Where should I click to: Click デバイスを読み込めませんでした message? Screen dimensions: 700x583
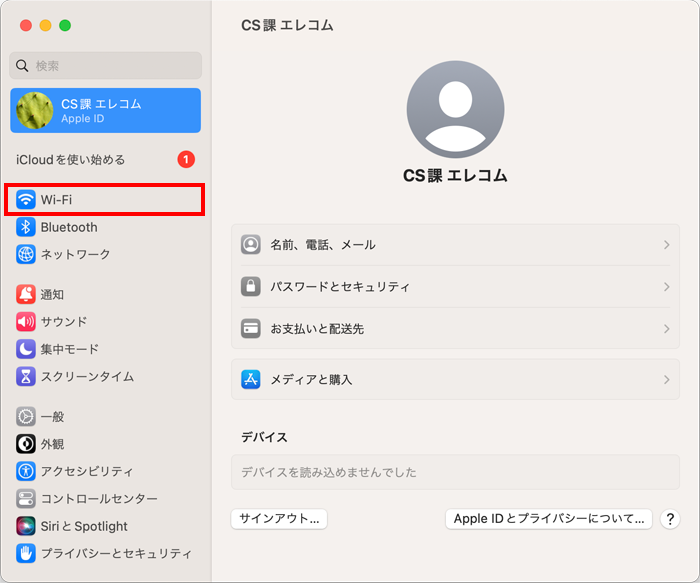pyautogui.click(x=329, y=472)
